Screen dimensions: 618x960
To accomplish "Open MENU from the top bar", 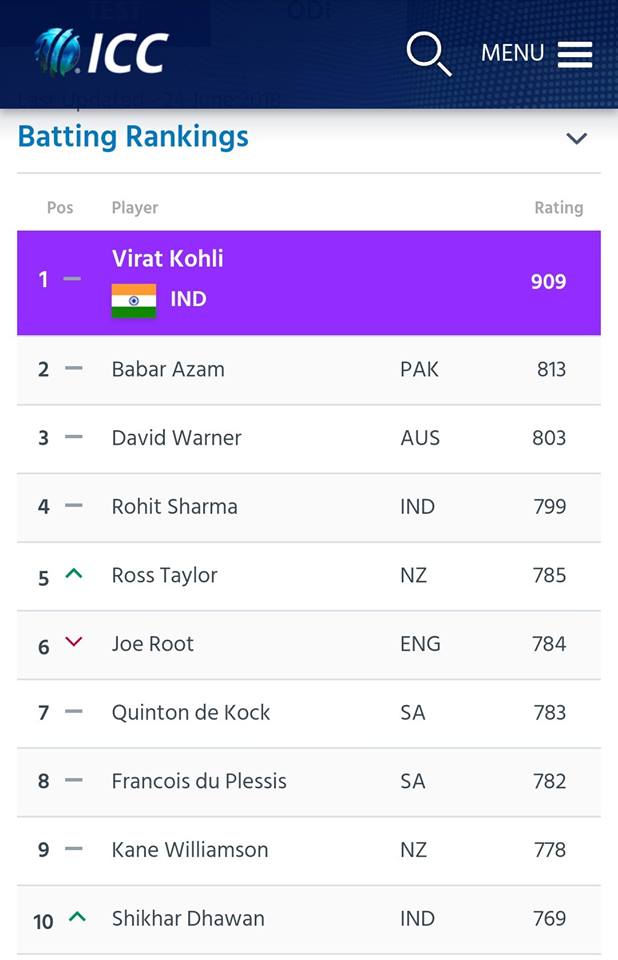I will (x=512, y=54).
